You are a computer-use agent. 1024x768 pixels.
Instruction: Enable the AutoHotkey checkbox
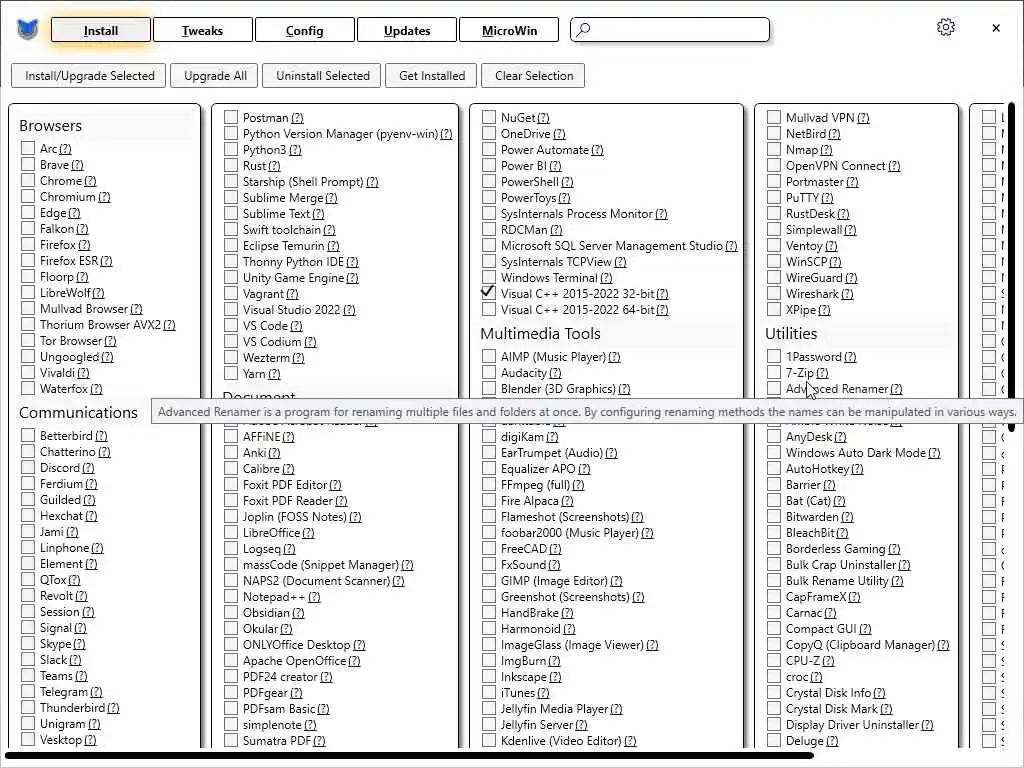774,468
